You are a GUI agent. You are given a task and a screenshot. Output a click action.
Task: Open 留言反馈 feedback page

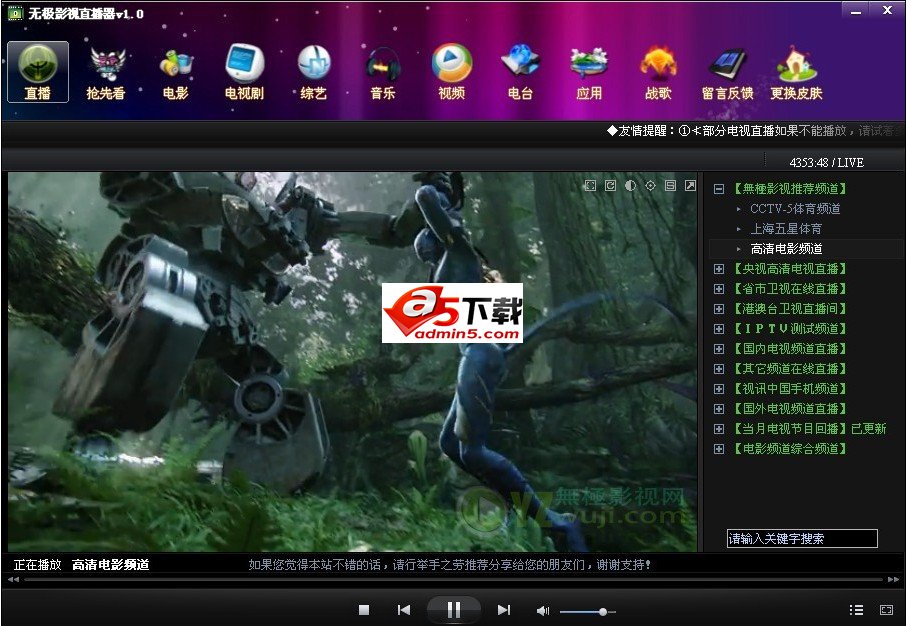727,72
